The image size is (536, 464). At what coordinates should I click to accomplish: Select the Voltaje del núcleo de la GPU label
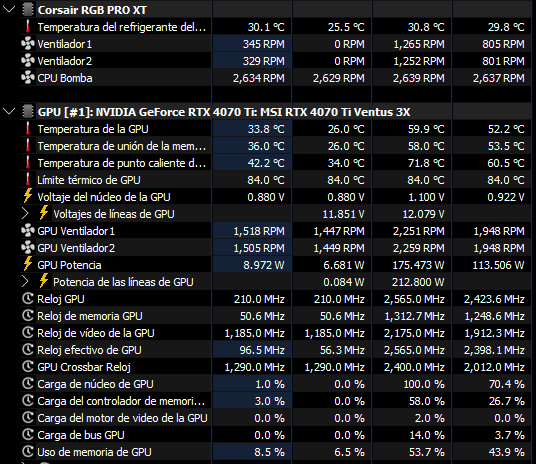104,197
